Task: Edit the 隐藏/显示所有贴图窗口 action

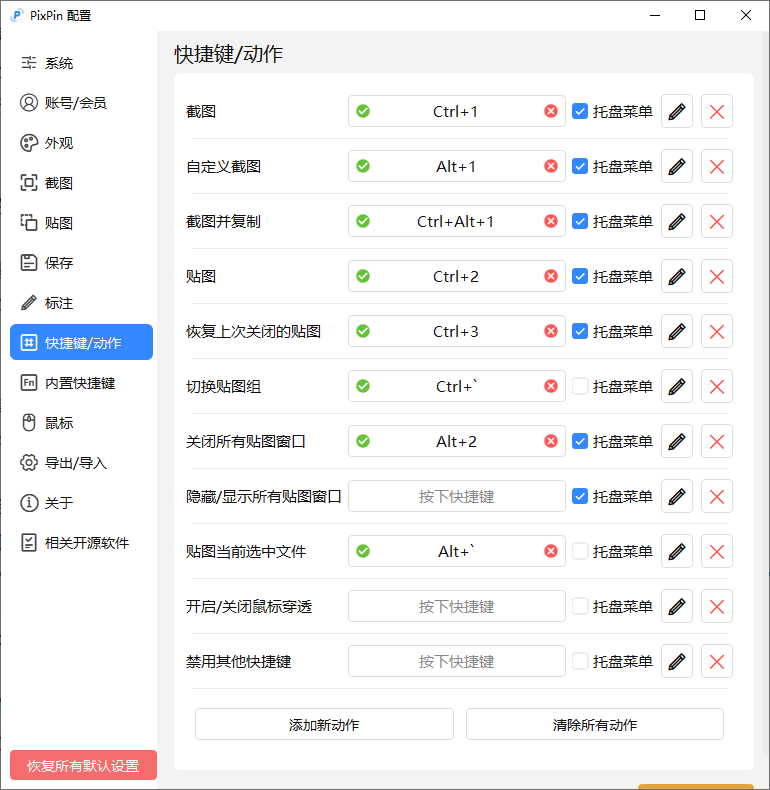Action: [x=677, y=496]
